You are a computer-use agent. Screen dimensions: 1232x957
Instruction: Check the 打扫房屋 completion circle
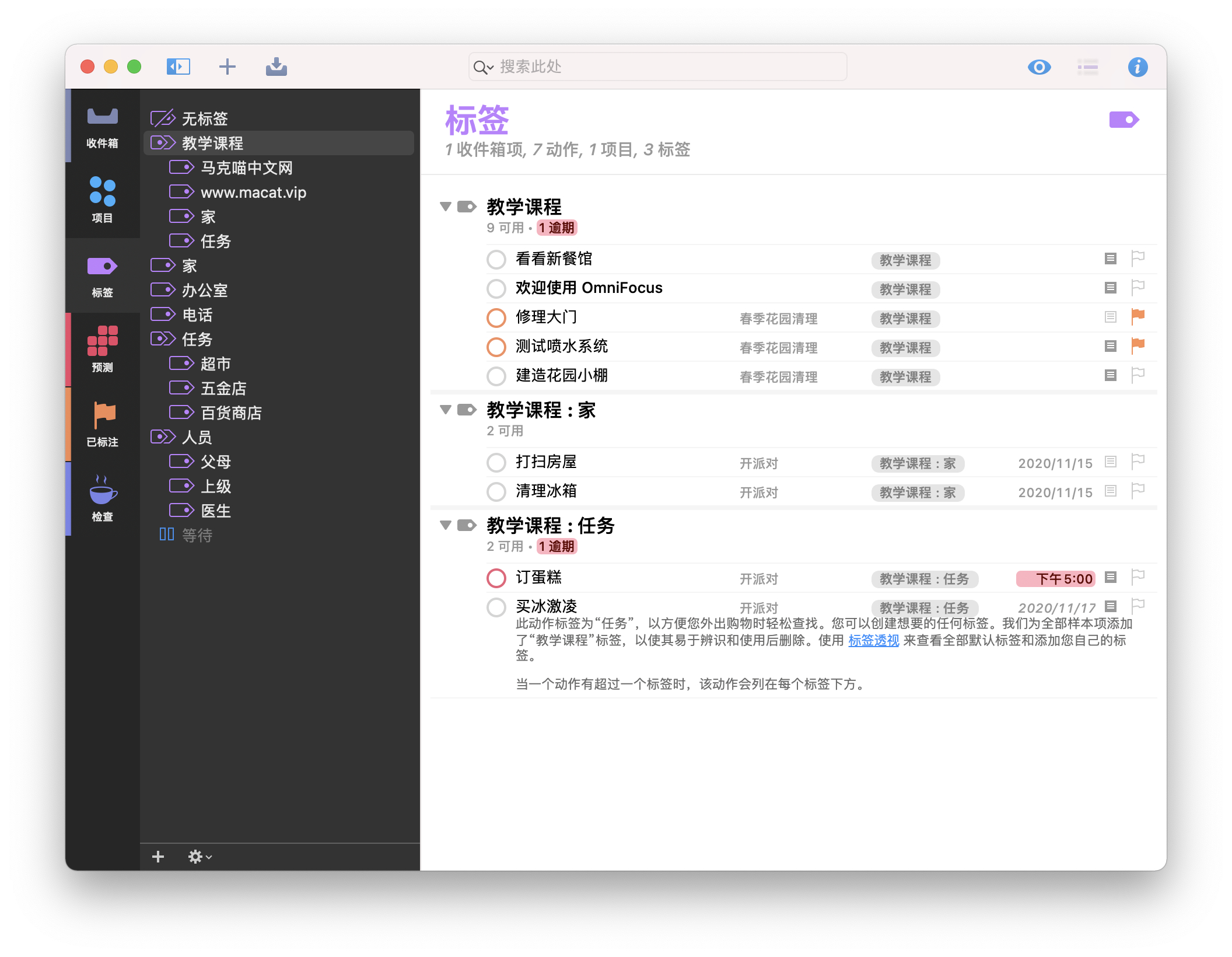click(x=496, y=463)
